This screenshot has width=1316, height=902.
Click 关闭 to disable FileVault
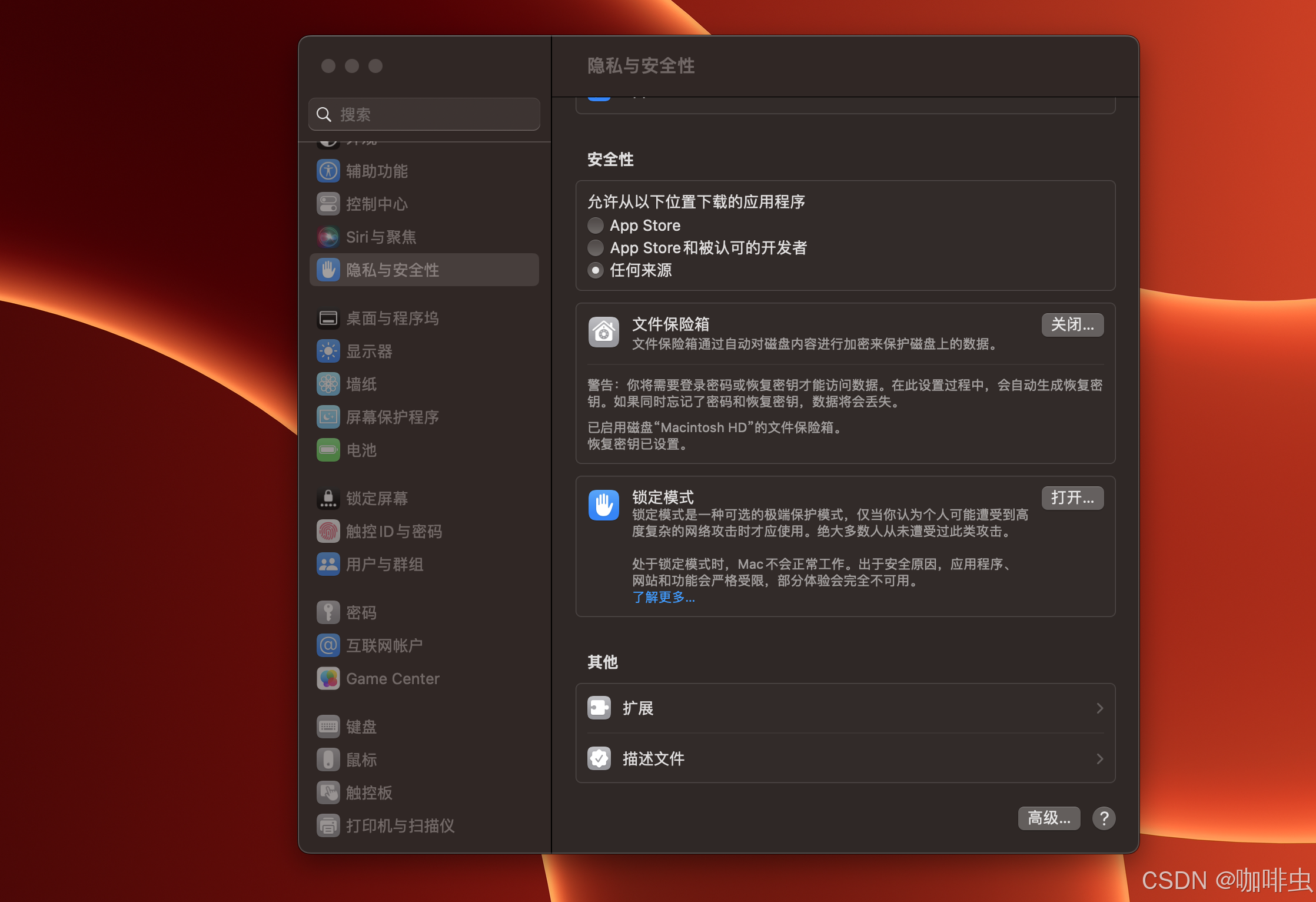[x=1072, y=325]
